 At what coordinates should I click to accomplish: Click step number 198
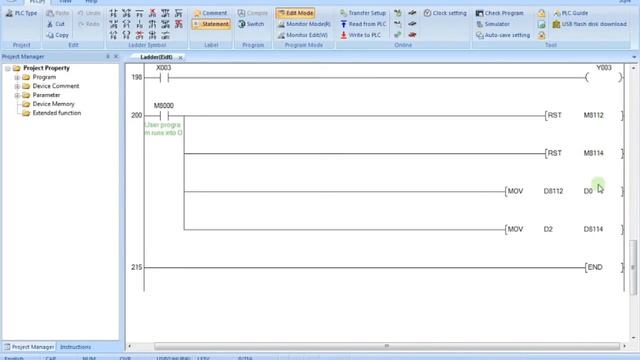(137, 78)
